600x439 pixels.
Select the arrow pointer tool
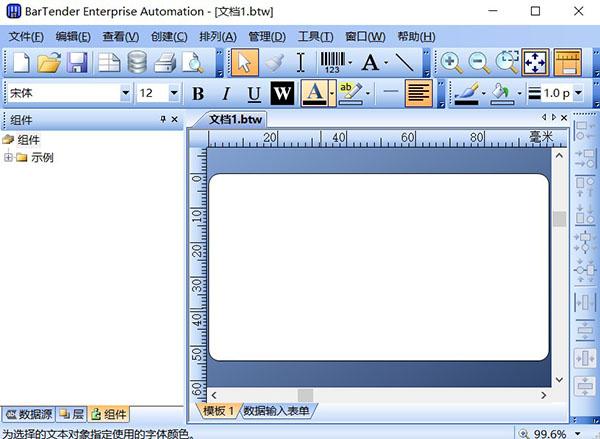pyautogui.click(x=245, y=62)
